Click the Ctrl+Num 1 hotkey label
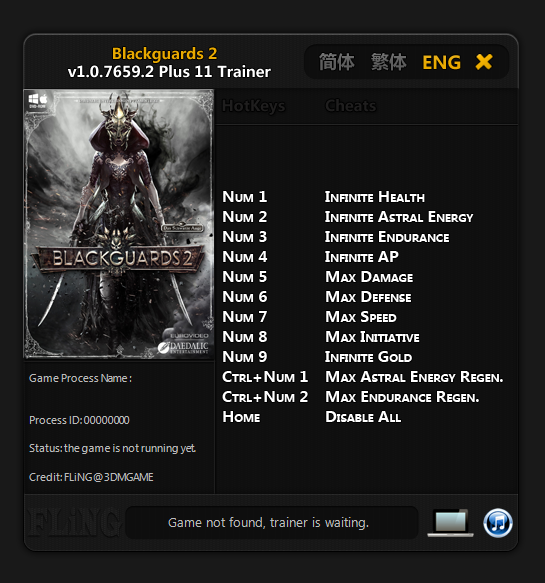Viewport: 545px width, 583px height. tap(265, 377)
